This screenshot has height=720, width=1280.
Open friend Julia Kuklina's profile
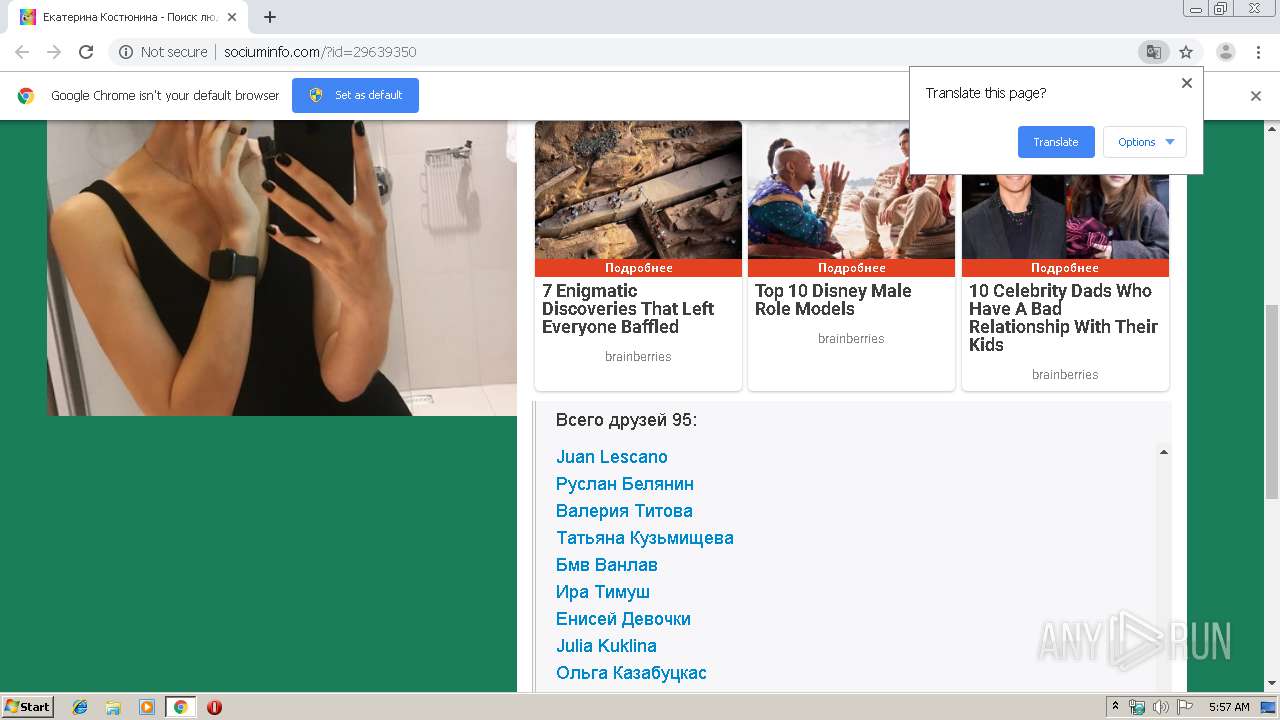click(606, 646)
